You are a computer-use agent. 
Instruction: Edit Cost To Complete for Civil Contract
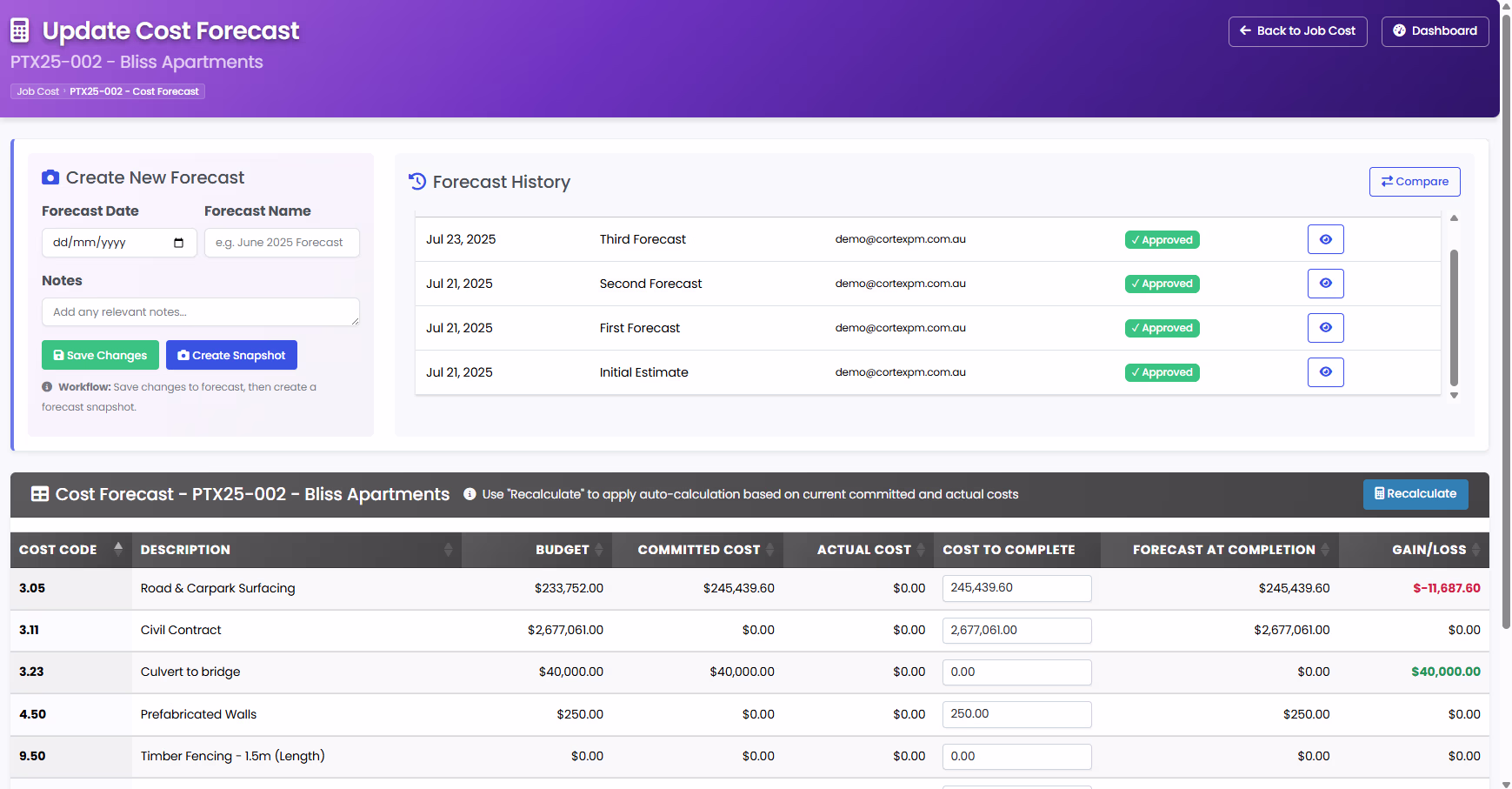click(x=1016, y=631)
